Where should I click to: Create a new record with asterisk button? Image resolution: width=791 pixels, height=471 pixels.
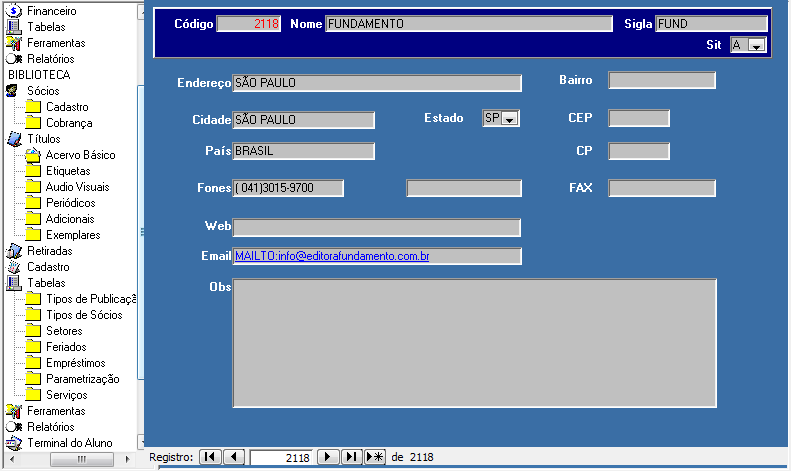pyautogui.click(x=375, y=457)
